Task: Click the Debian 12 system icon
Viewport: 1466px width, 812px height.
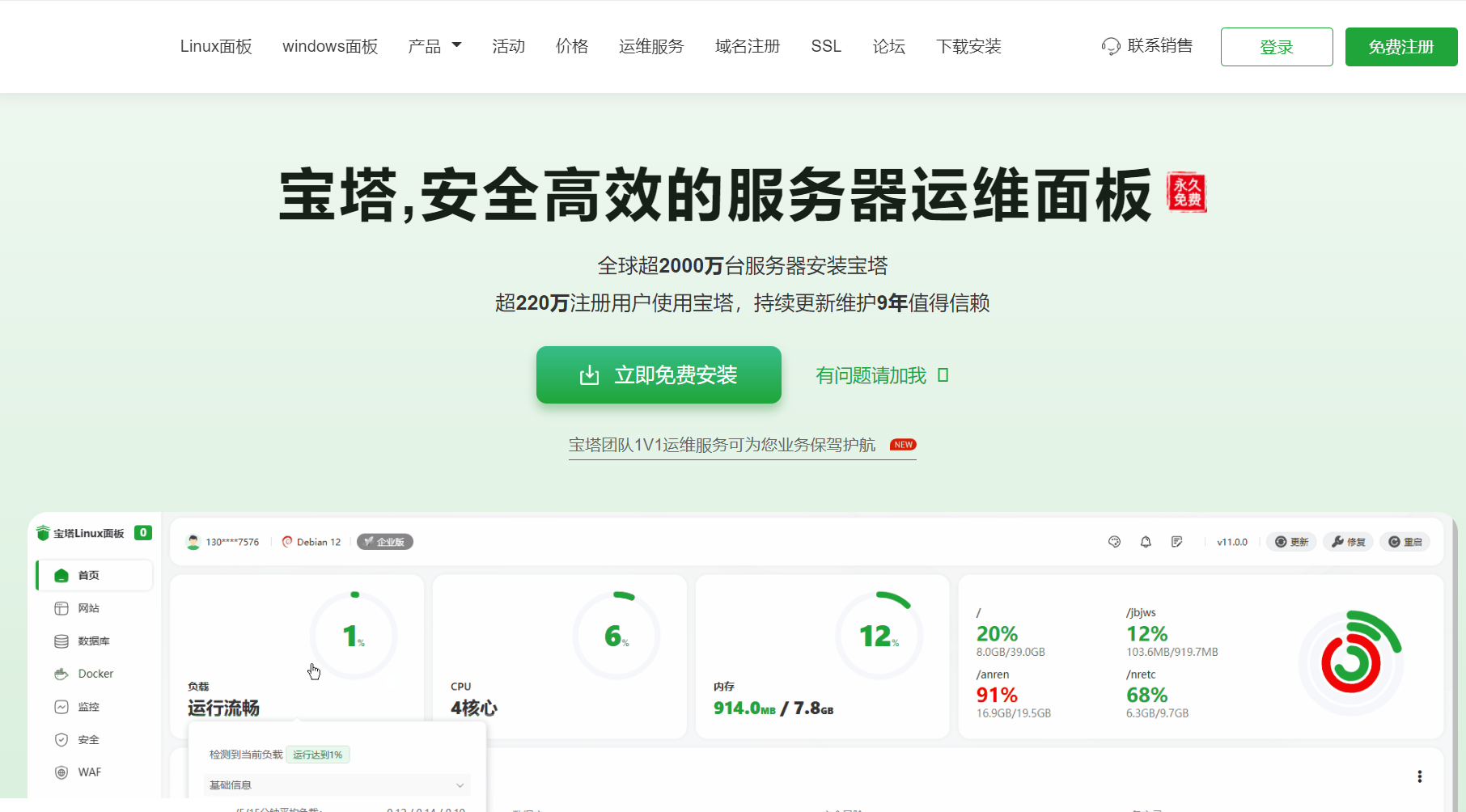Action: (x=286, y=542)
